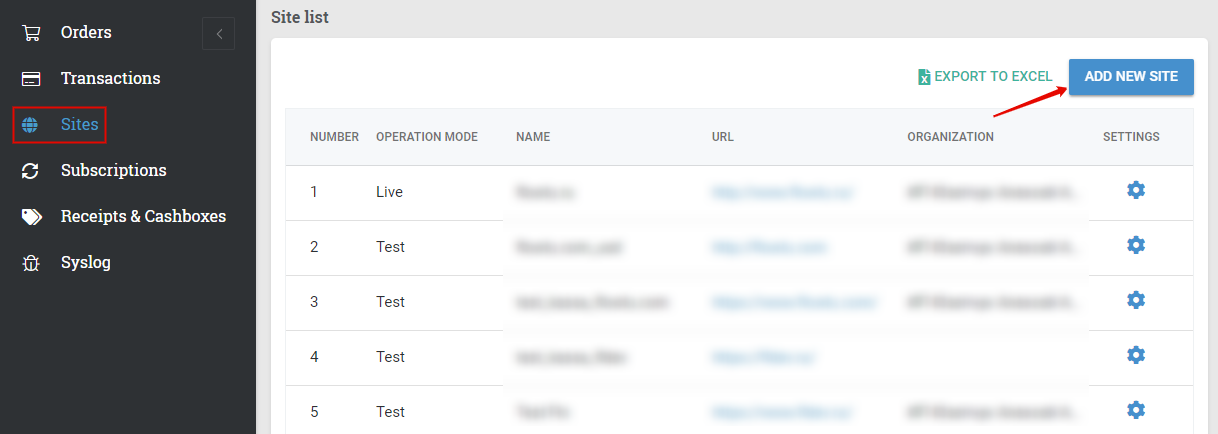The width and height of the screenshot is (1218, 434).
Task: Collapse the sidebar with the chevron button
Action: (x=218, y=34)
